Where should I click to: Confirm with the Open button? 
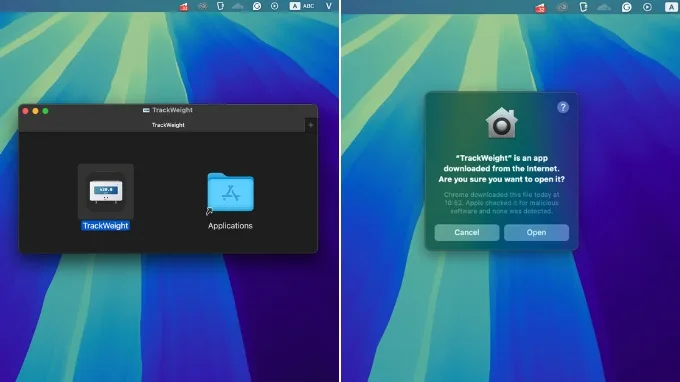pyautogui.click(x=536, y=232)
